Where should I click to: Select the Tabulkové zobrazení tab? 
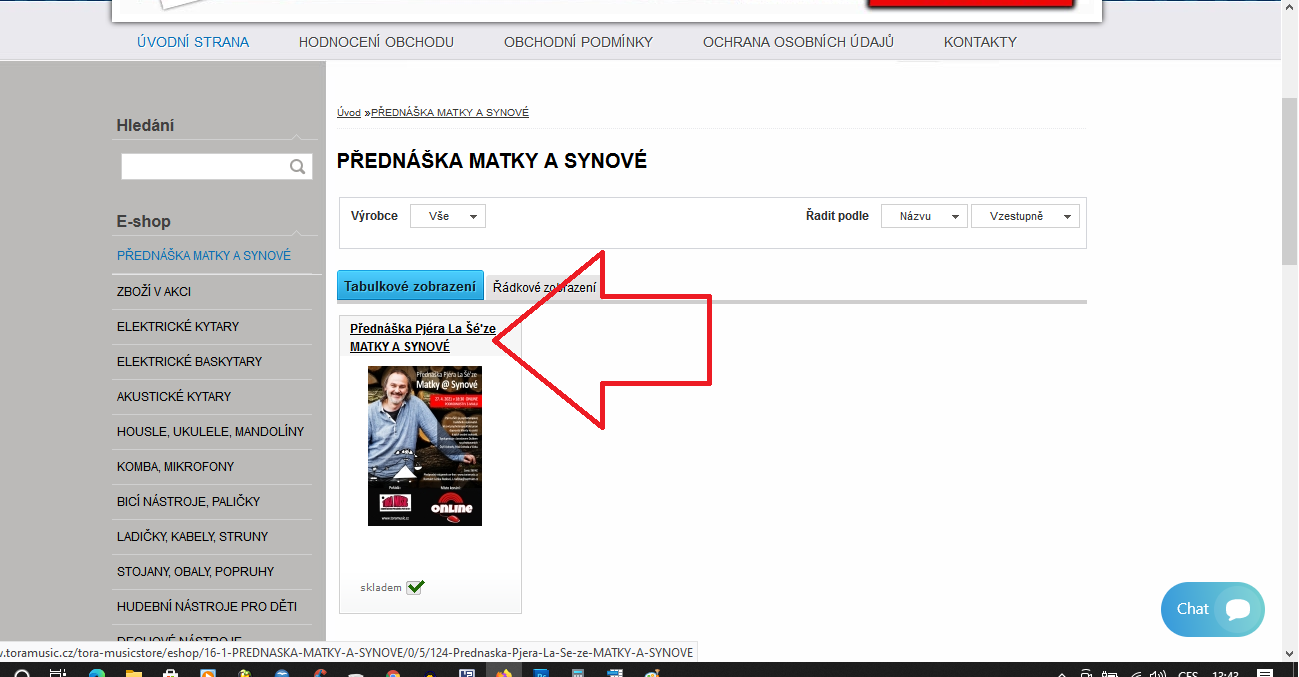tap(410, 286)
